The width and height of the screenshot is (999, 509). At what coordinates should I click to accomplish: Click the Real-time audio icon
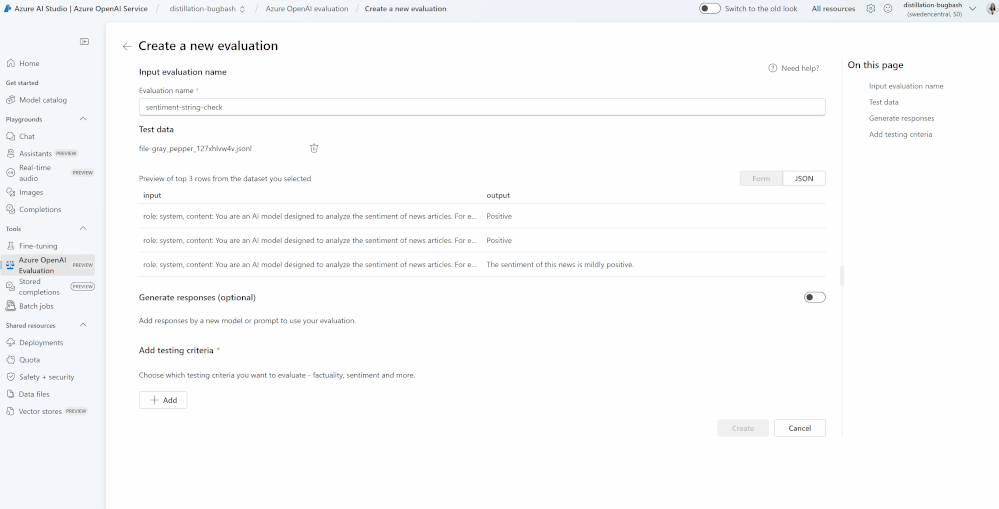(x=10, y=173)
